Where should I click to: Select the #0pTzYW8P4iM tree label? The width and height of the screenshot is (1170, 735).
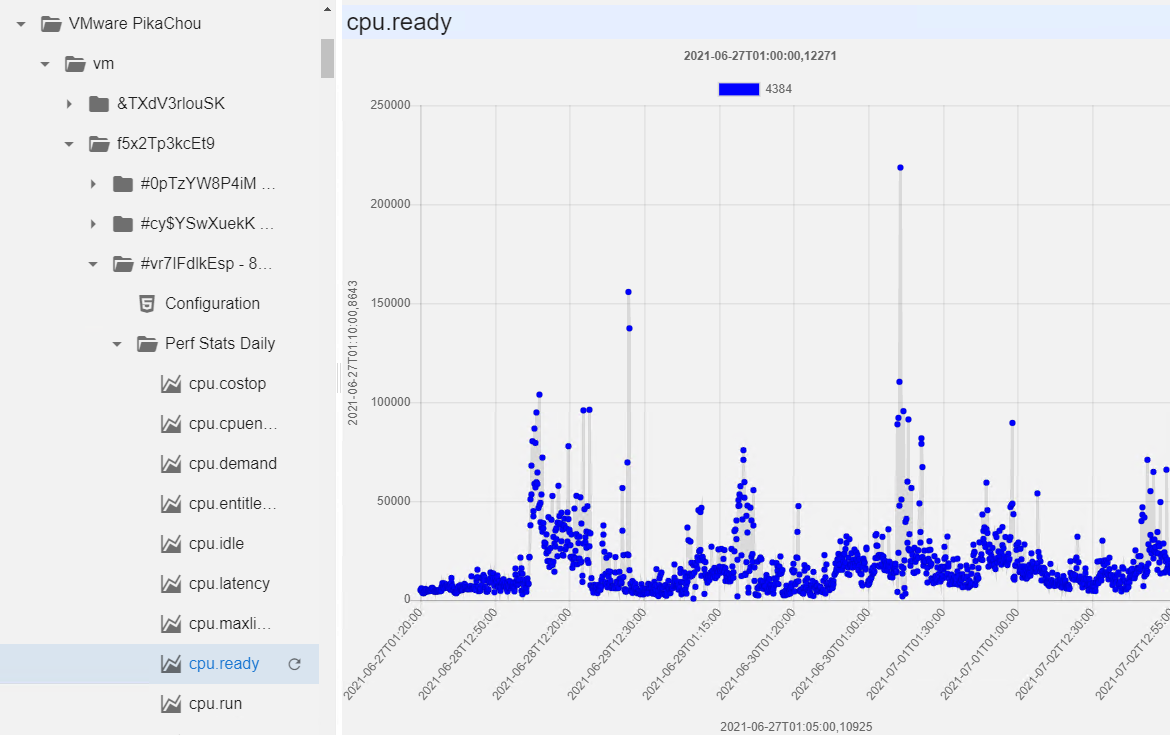pos(207,184)
